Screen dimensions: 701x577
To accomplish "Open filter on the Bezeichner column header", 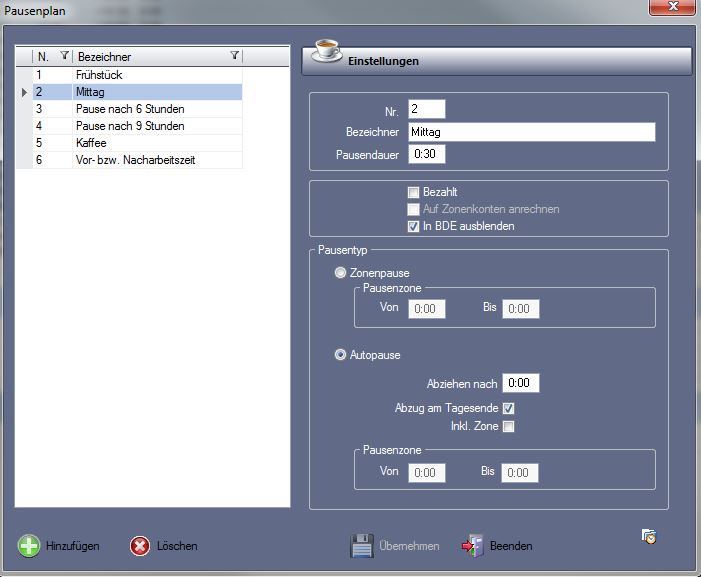I will (x=234, y=57).
